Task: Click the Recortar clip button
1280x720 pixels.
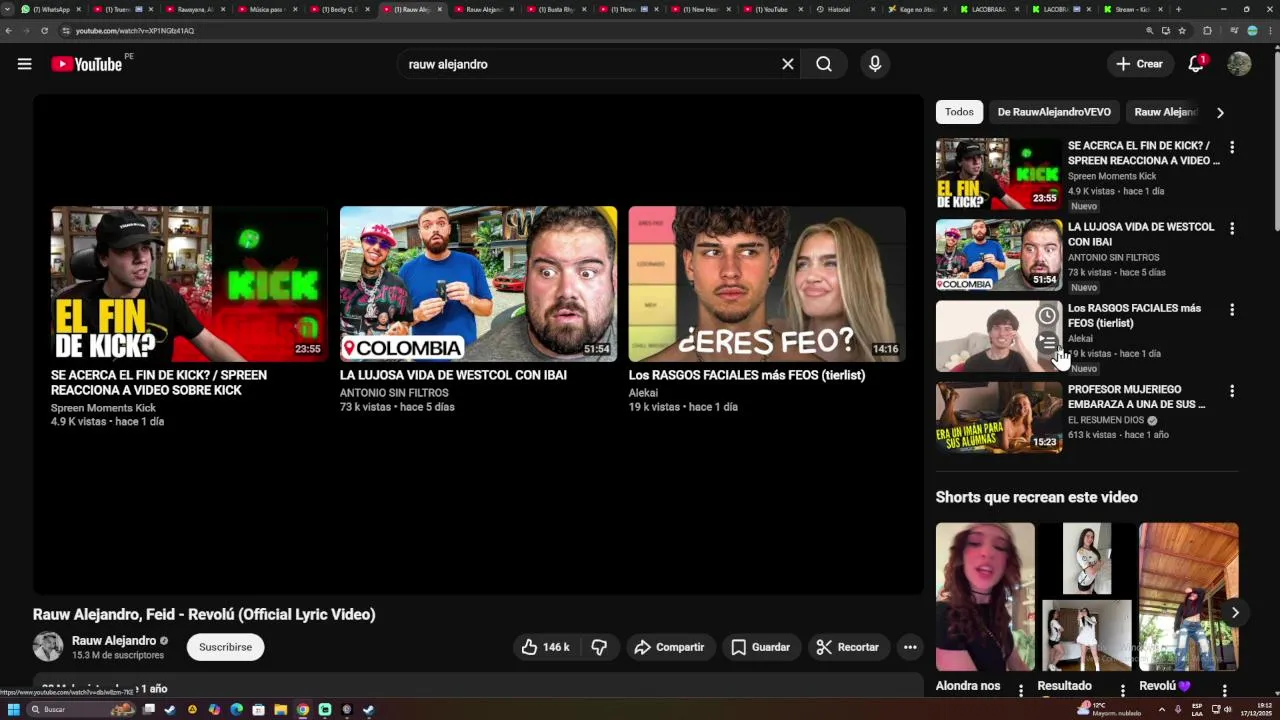Action: coord(847,647)
